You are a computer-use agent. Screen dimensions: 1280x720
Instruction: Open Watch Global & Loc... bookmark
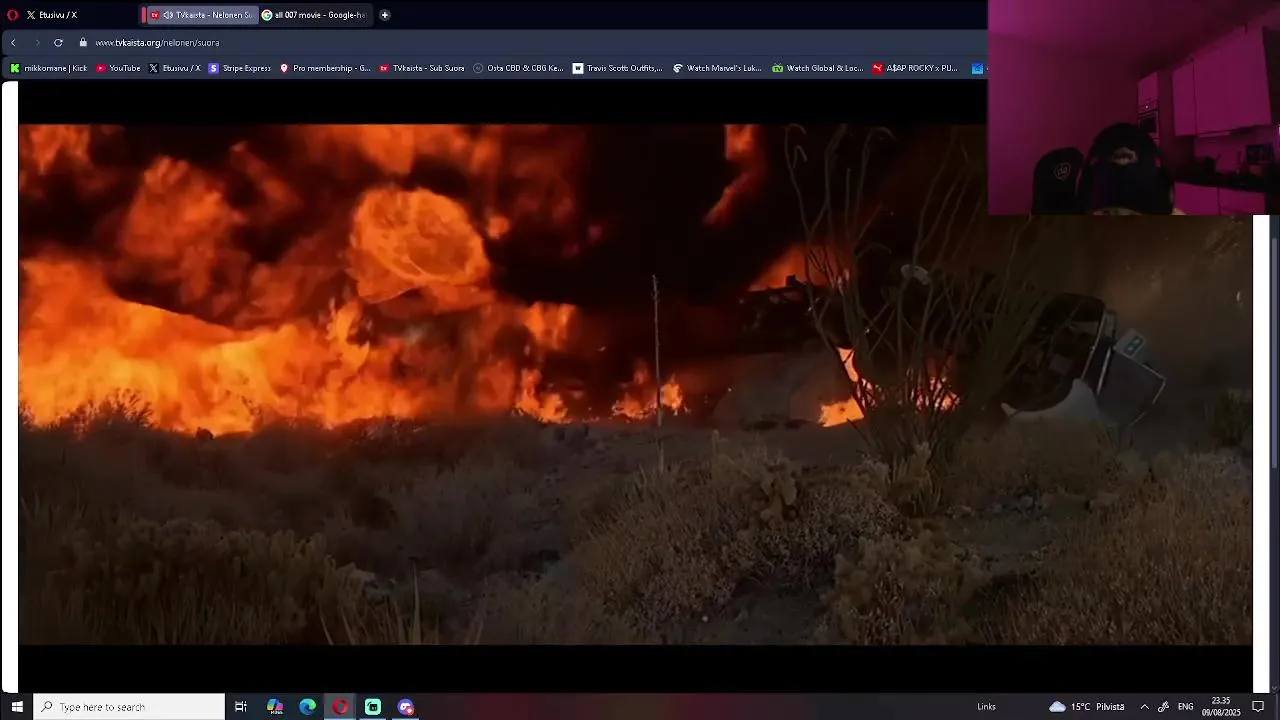click(817, 68)
